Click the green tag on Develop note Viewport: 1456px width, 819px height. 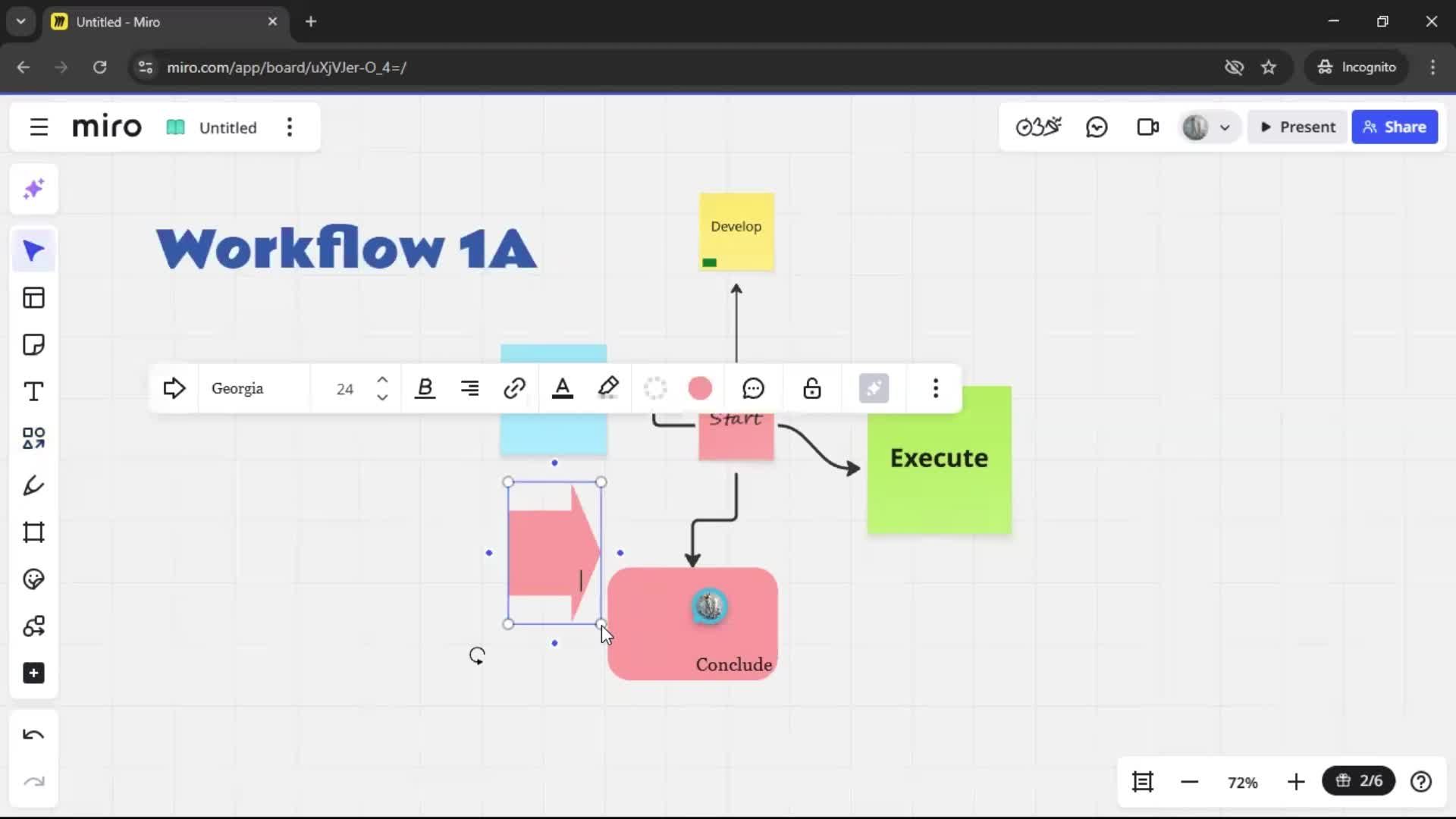tap(710, 262)
